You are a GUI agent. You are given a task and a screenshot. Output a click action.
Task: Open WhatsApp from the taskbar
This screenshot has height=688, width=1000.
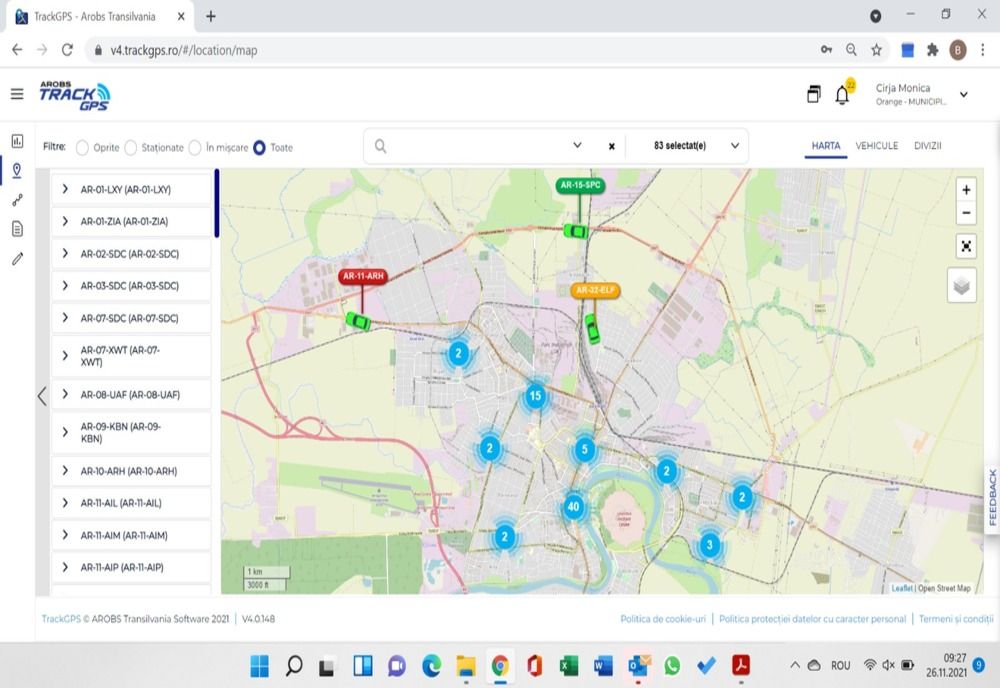(673, 664)
